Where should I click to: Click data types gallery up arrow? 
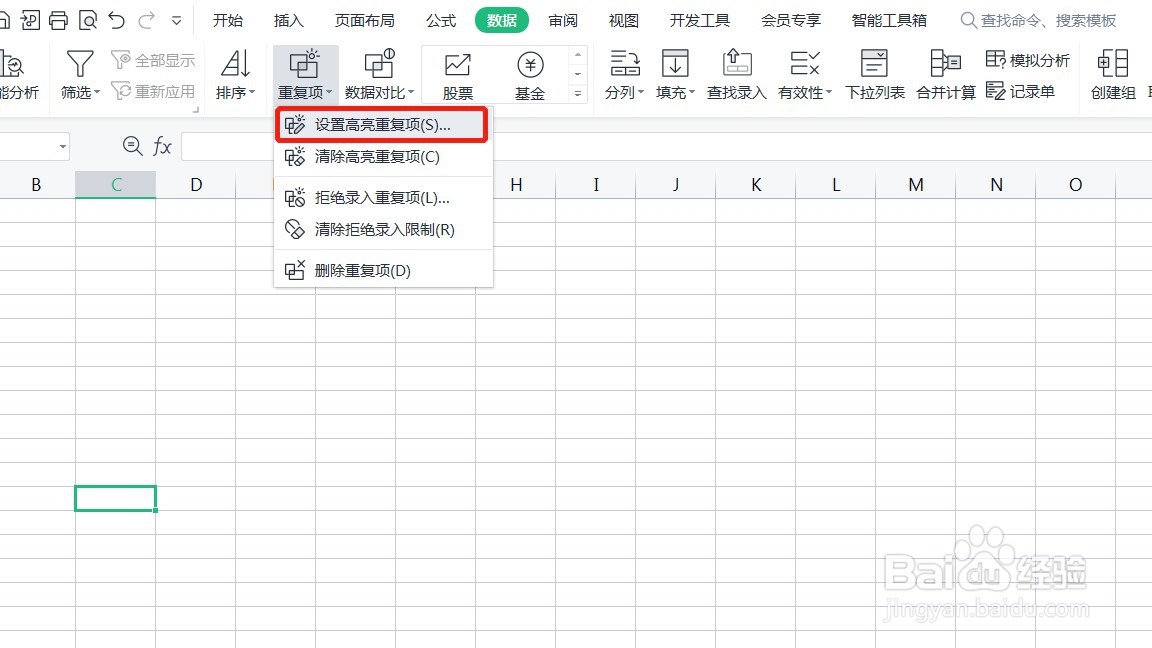click(x=577, y=55)
